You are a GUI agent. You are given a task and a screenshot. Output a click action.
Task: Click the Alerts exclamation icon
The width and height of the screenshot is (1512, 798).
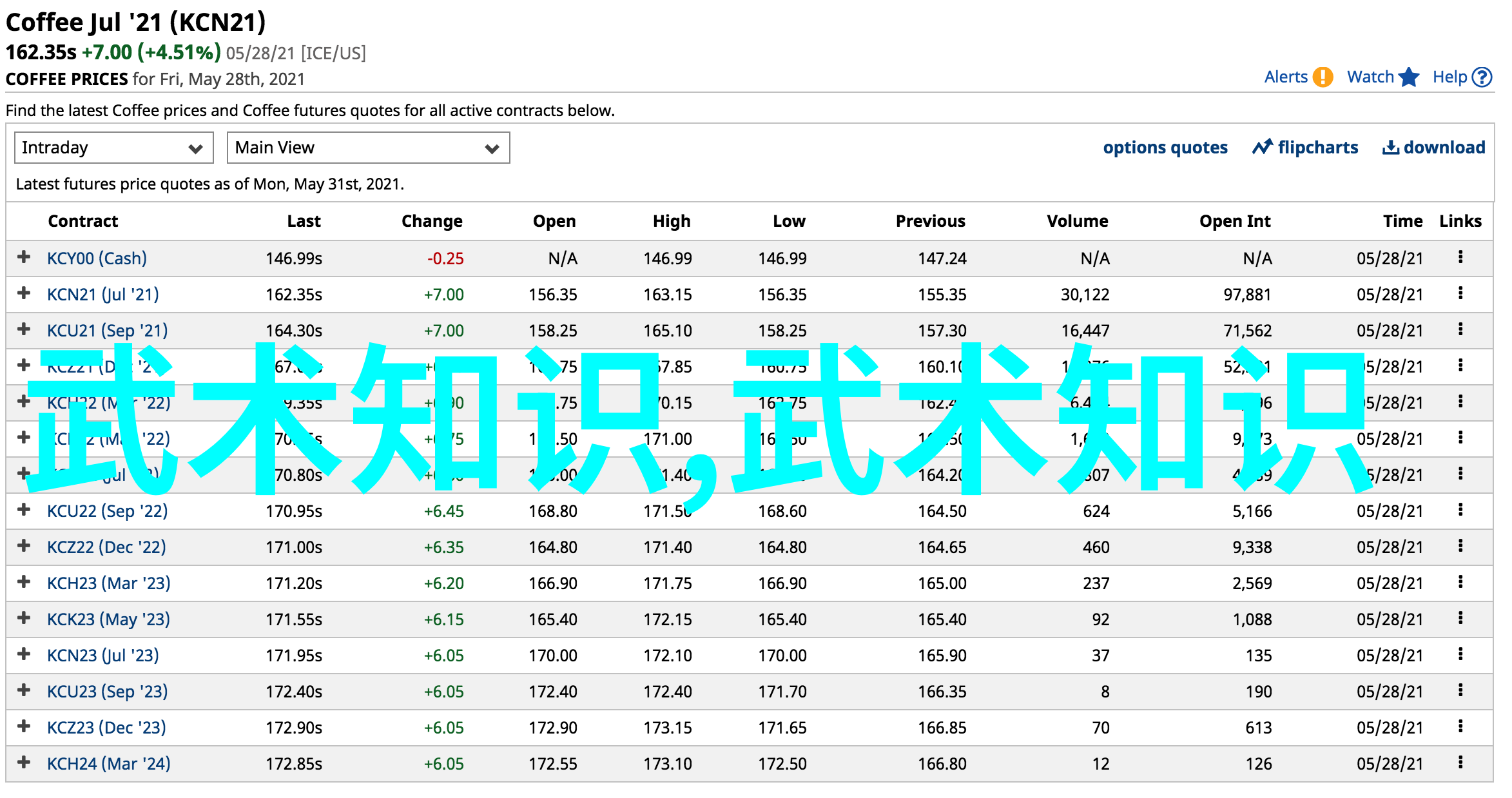pyautogui.click(x=1323, y=77)
